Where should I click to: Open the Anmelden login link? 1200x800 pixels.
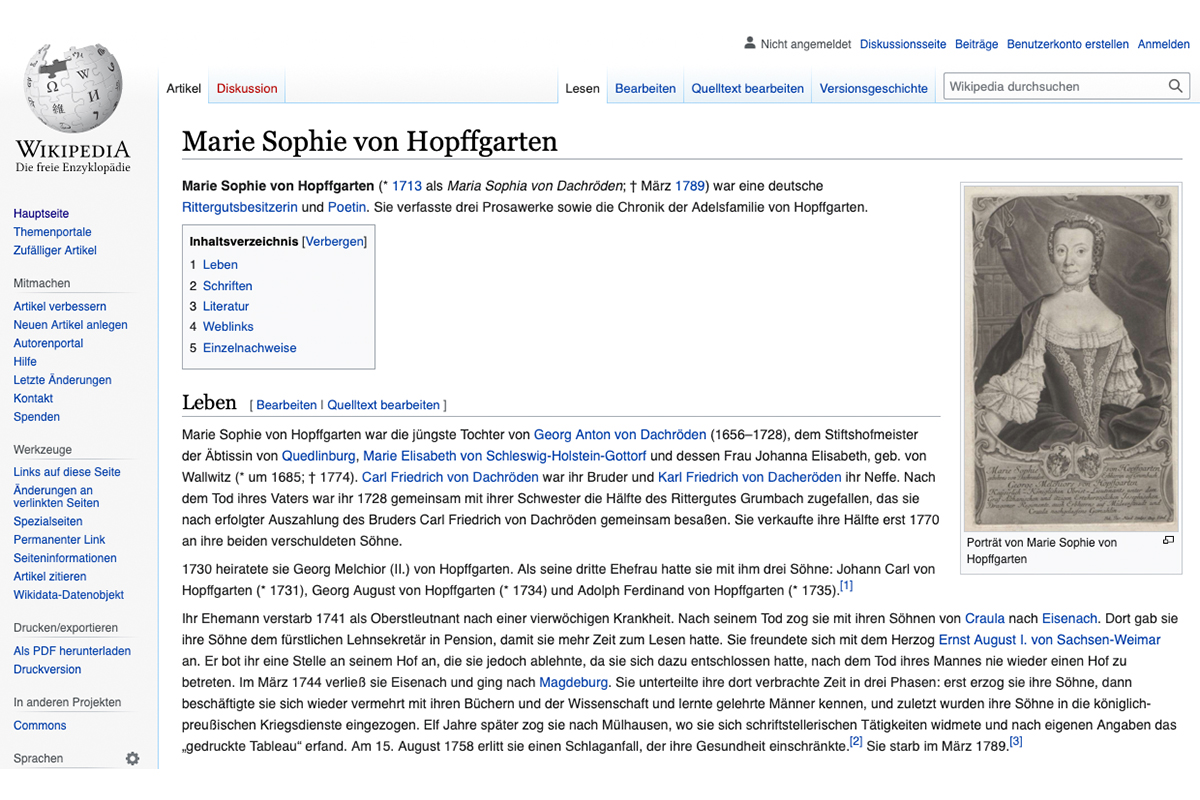(x=1163, y=44)
